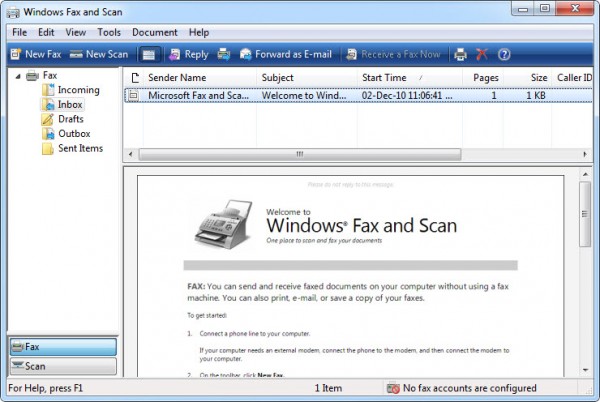Open the File menu

(20, 33)
